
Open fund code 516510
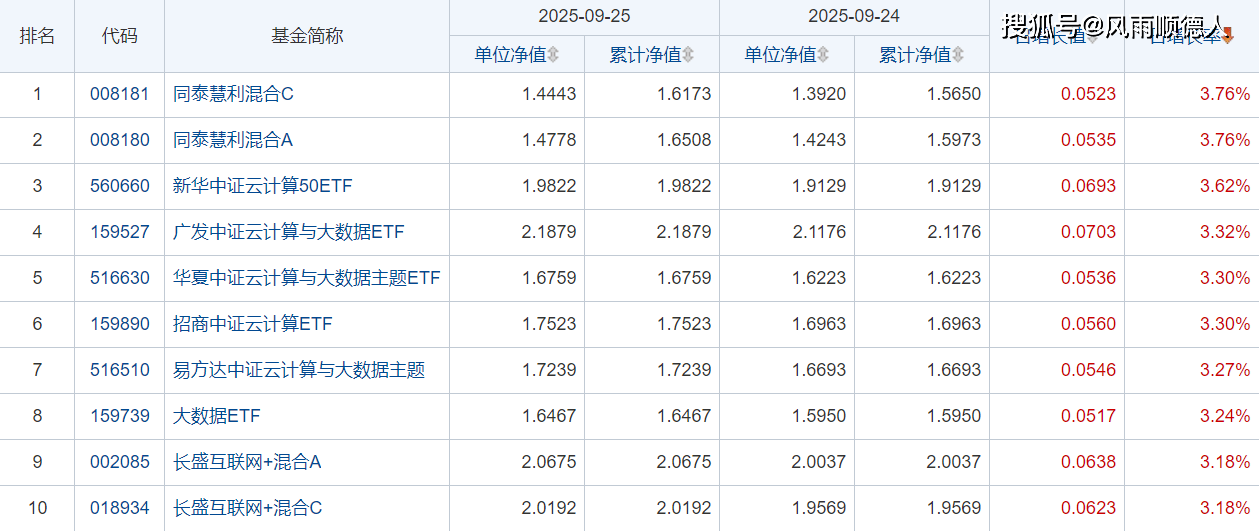pyautogui.click(x=119, y=370)
